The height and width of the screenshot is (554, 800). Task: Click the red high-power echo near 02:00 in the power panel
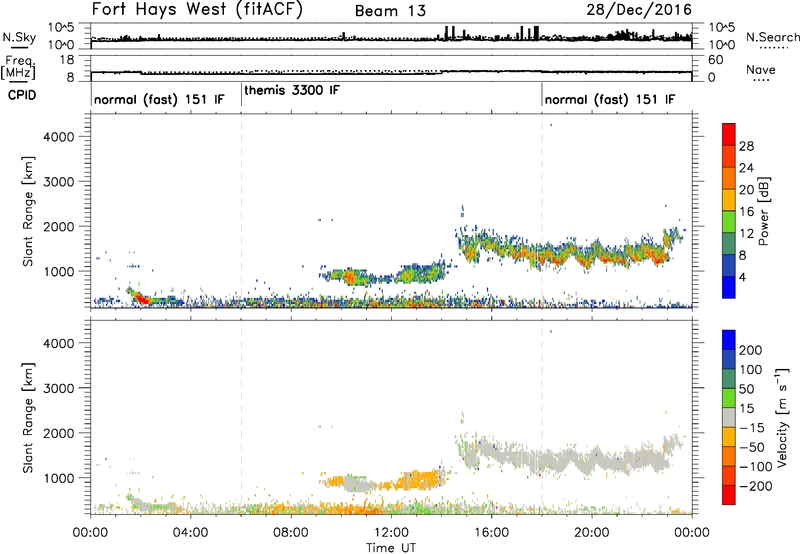142,298
